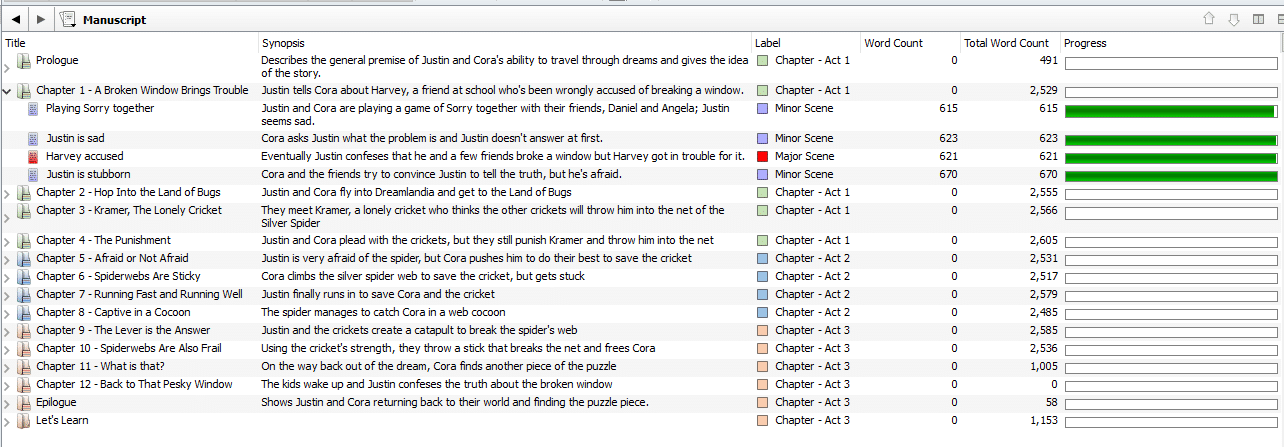
Task: Click the Chapter 6 folder icon
Action: (x=24, y=277)
